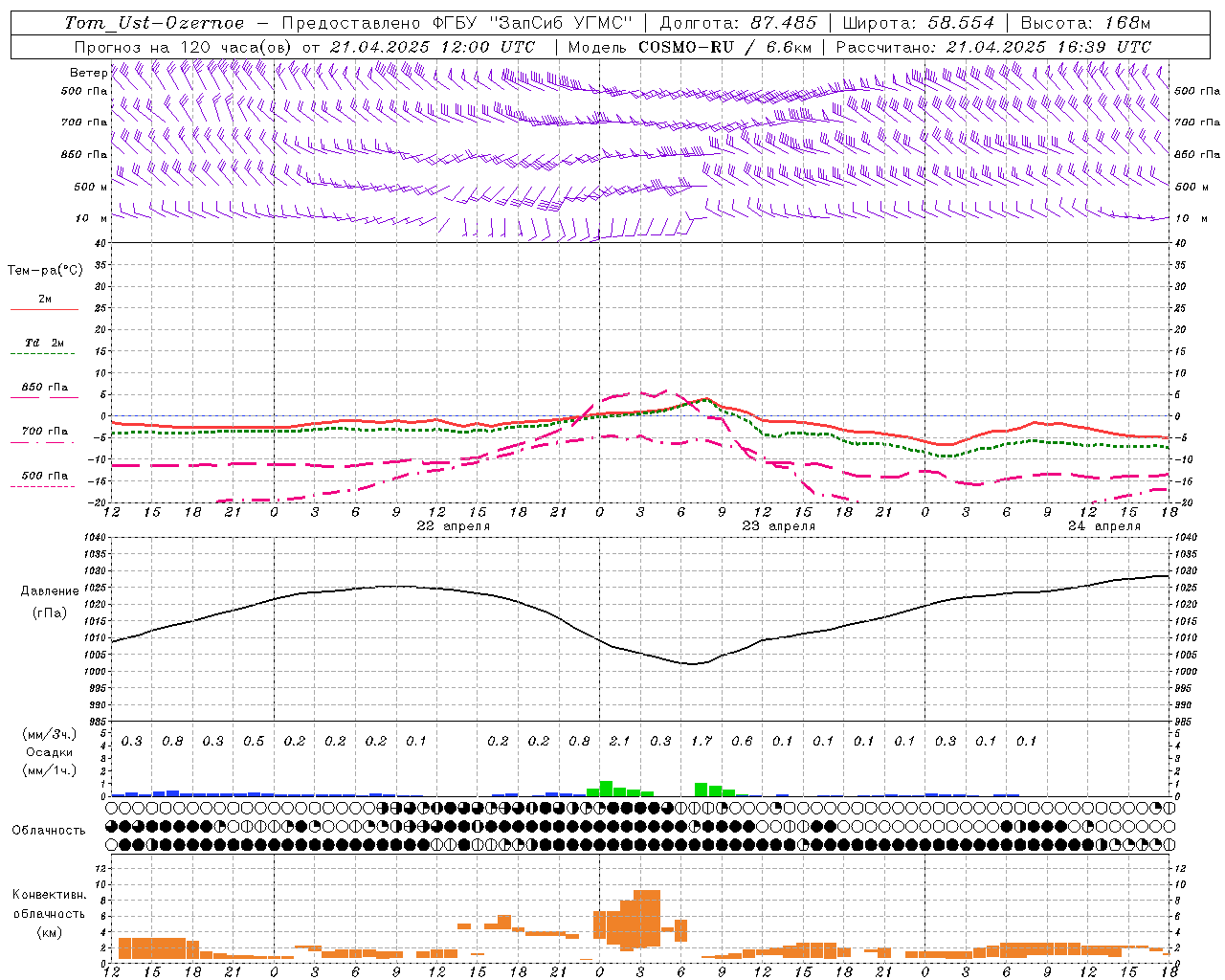Image resolution: width=1225 pixels, height=980 pixels.
Task: Click the "23 апреля" date label
Action: point(779,526)
